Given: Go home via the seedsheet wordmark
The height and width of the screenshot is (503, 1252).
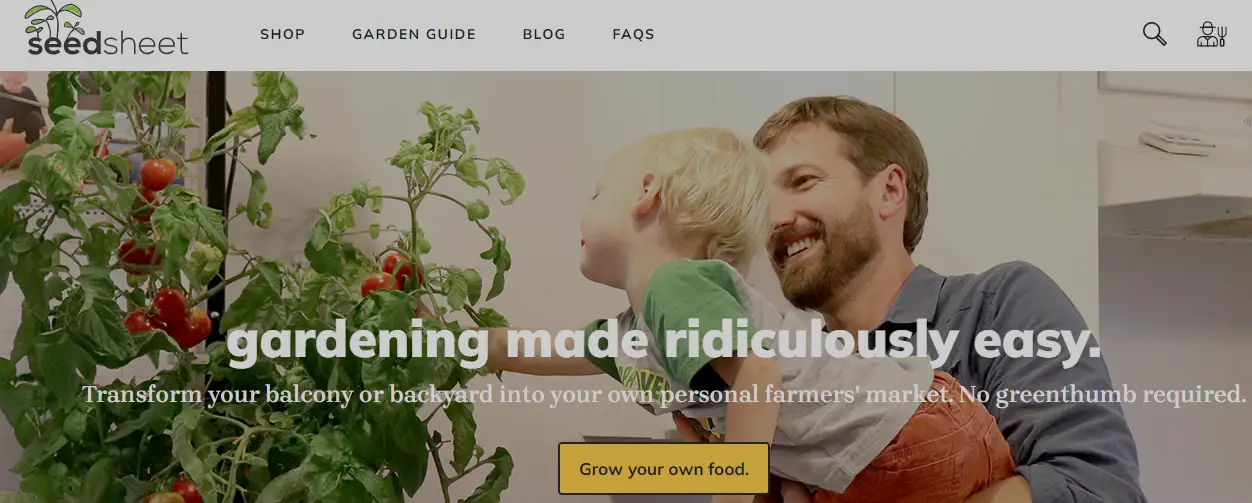Looking at the screenshot, I should [108, 43].
